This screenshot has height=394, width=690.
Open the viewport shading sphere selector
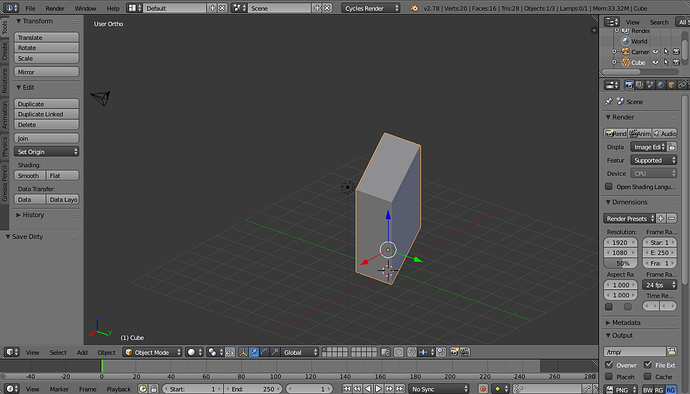(x=194, y=352)
